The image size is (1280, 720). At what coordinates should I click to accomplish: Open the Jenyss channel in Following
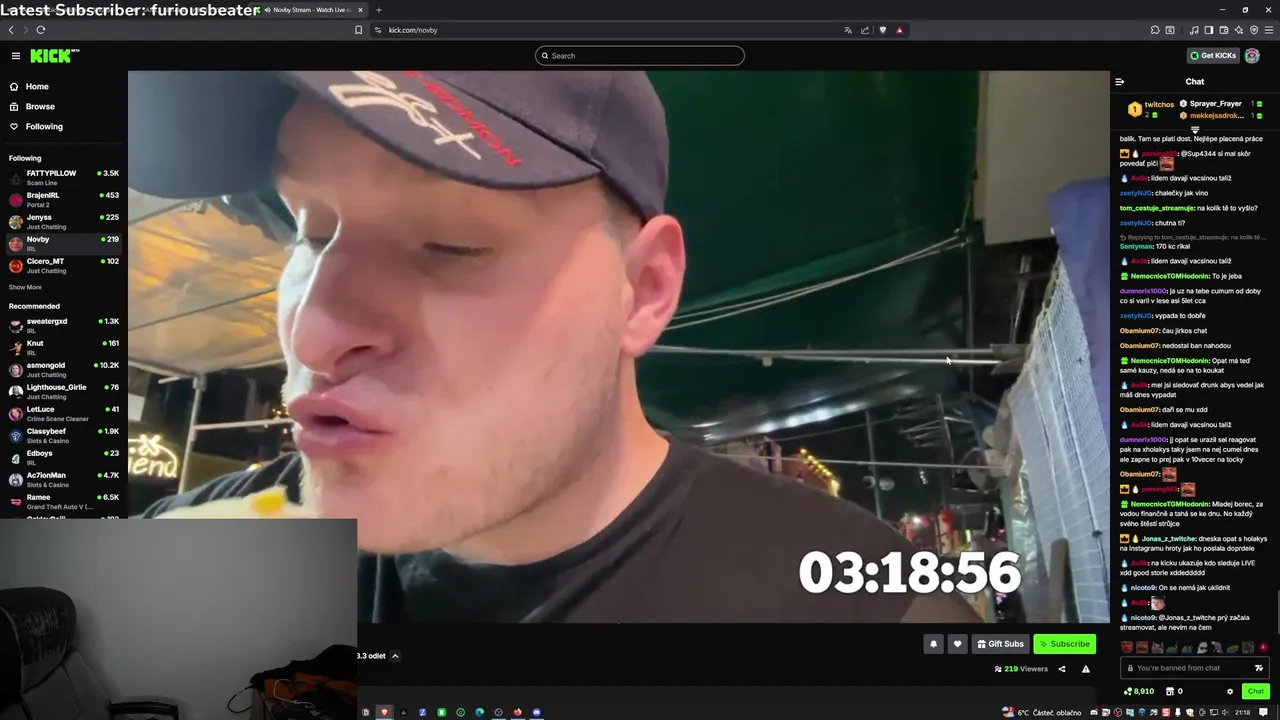[64, 222]
